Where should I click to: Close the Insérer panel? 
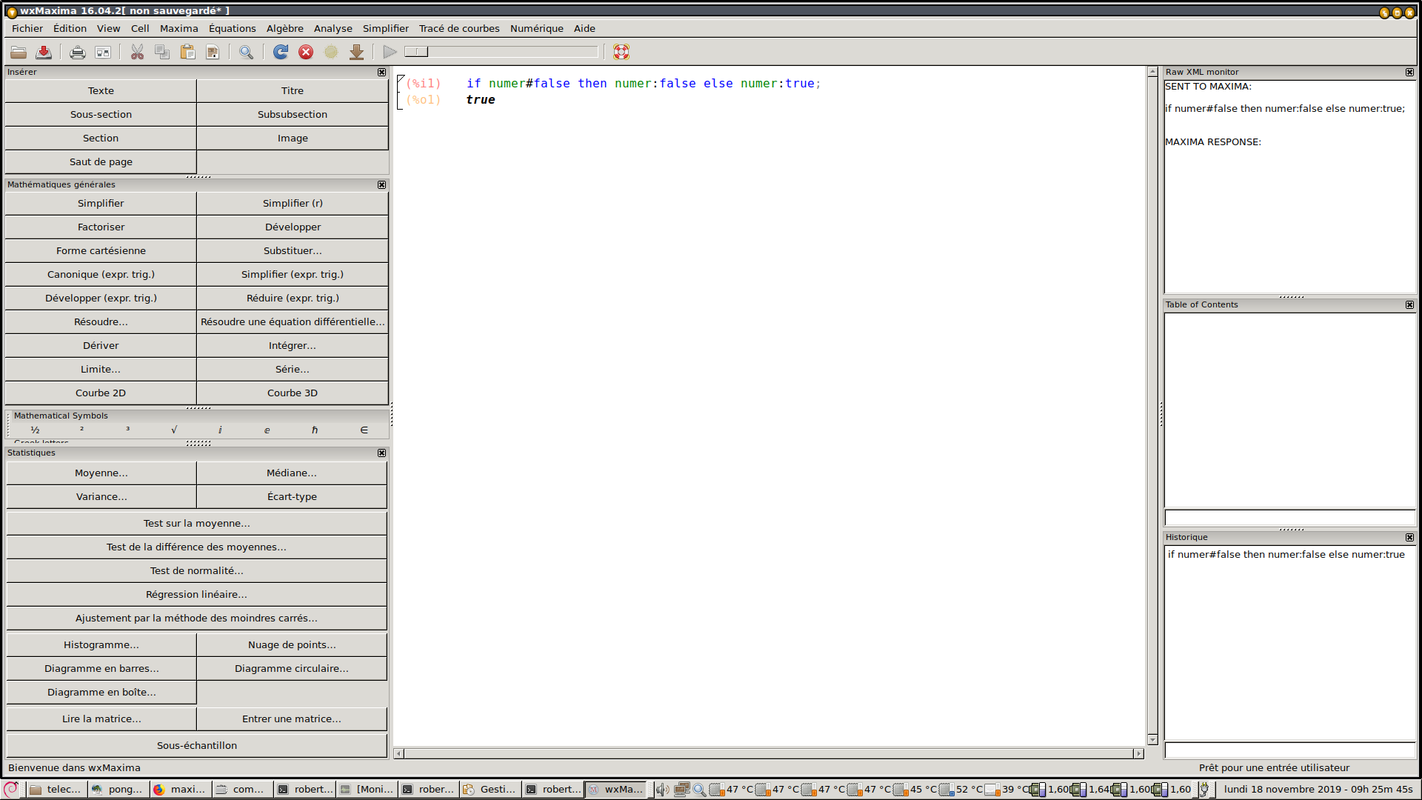click(x=382, y=72)
